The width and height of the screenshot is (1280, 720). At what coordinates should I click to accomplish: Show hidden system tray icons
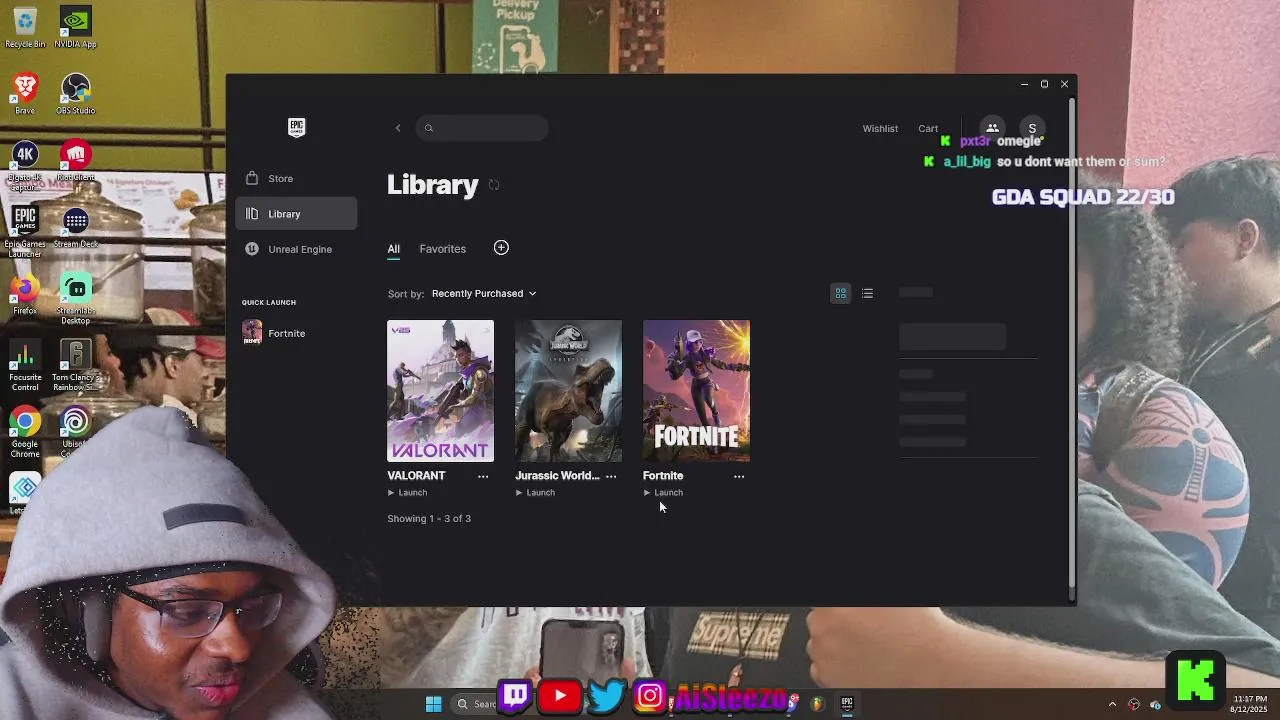[1112, 704]
